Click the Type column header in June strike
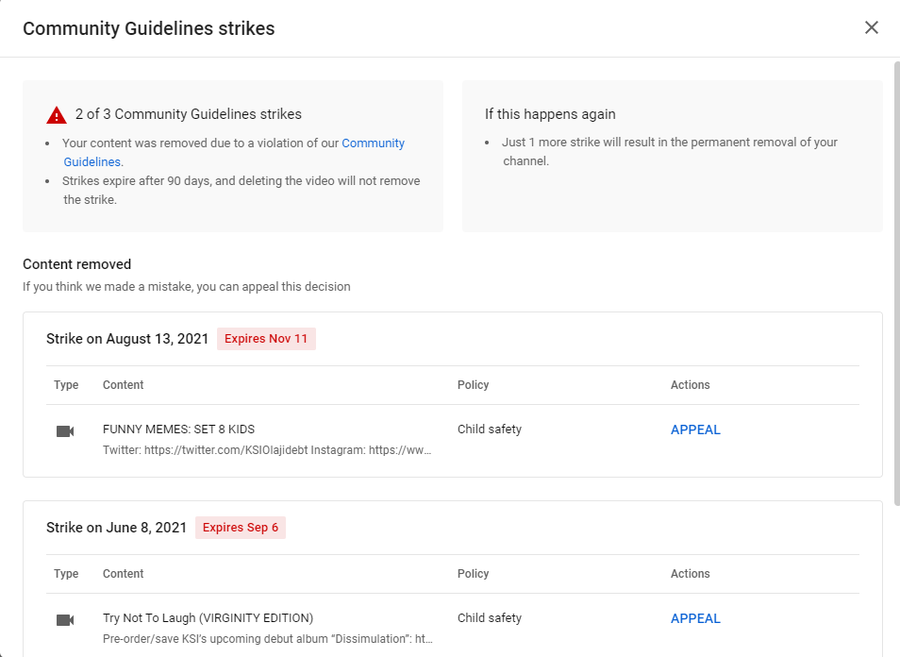Screen dimensions: 900x657 pos(66,574)
